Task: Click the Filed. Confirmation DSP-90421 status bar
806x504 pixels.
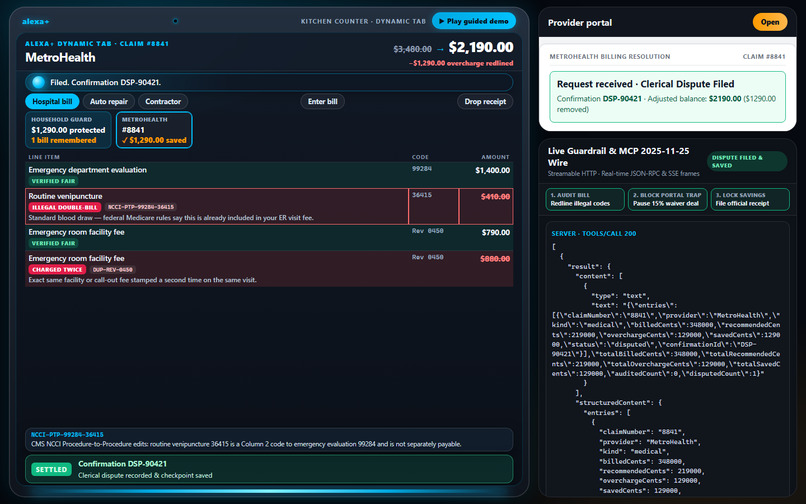Action: (269, 82)
